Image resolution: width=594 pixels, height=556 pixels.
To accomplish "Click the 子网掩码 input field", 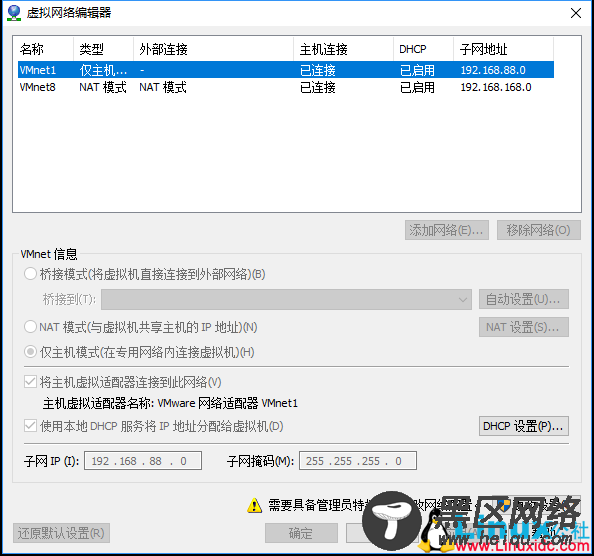I will (358, 461).
